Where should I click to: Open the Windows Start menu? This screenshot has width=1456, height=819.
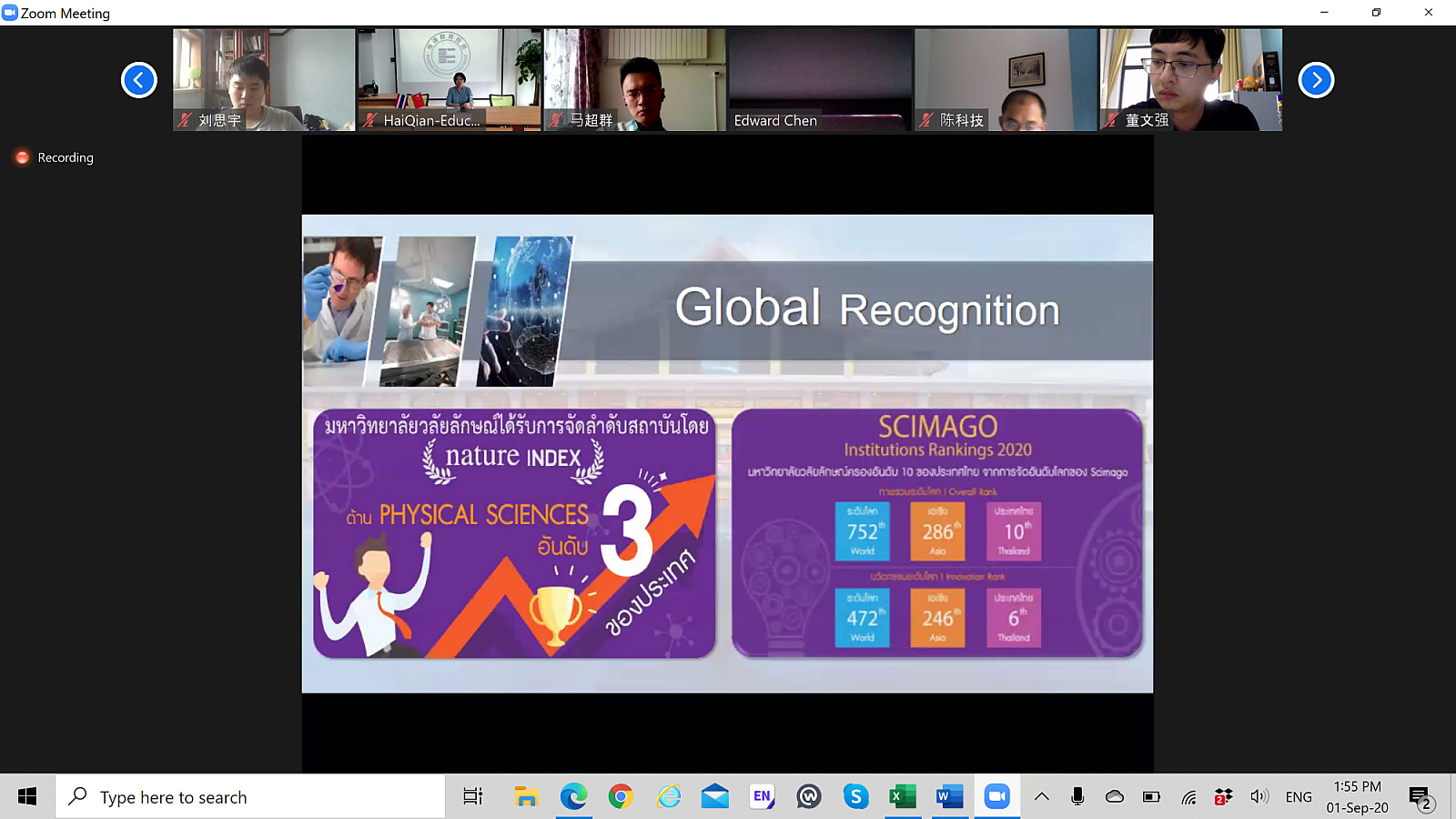point(27,797)
